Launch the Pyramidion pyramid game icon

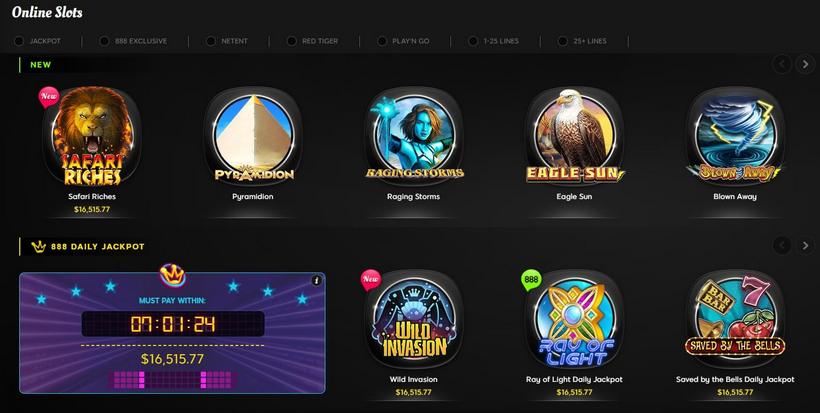coord(253,136)
